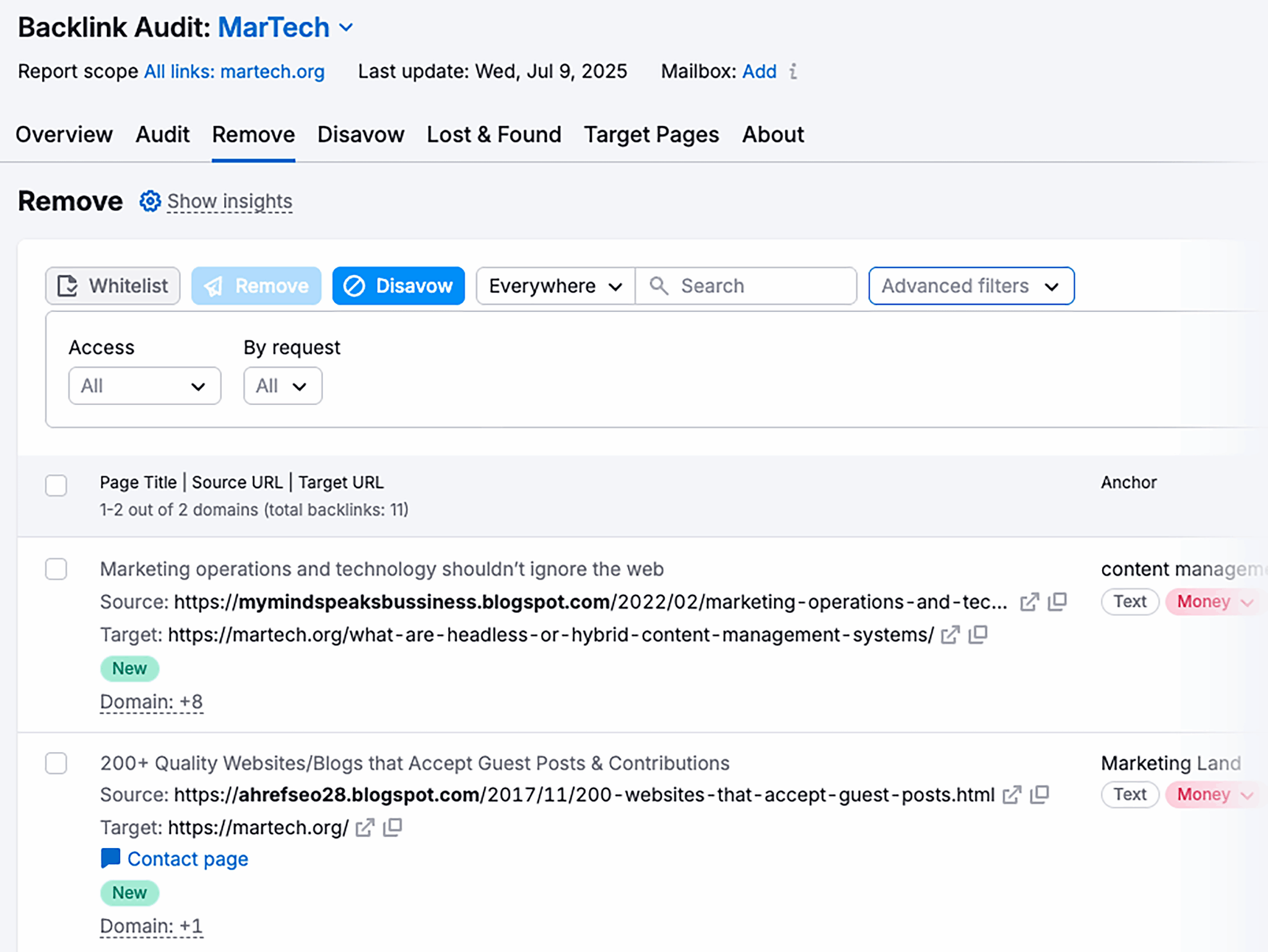This screenshot has width=1268, height=952.
Task: Expand the Advanced filters dropdown
Action: coord(971,285)
